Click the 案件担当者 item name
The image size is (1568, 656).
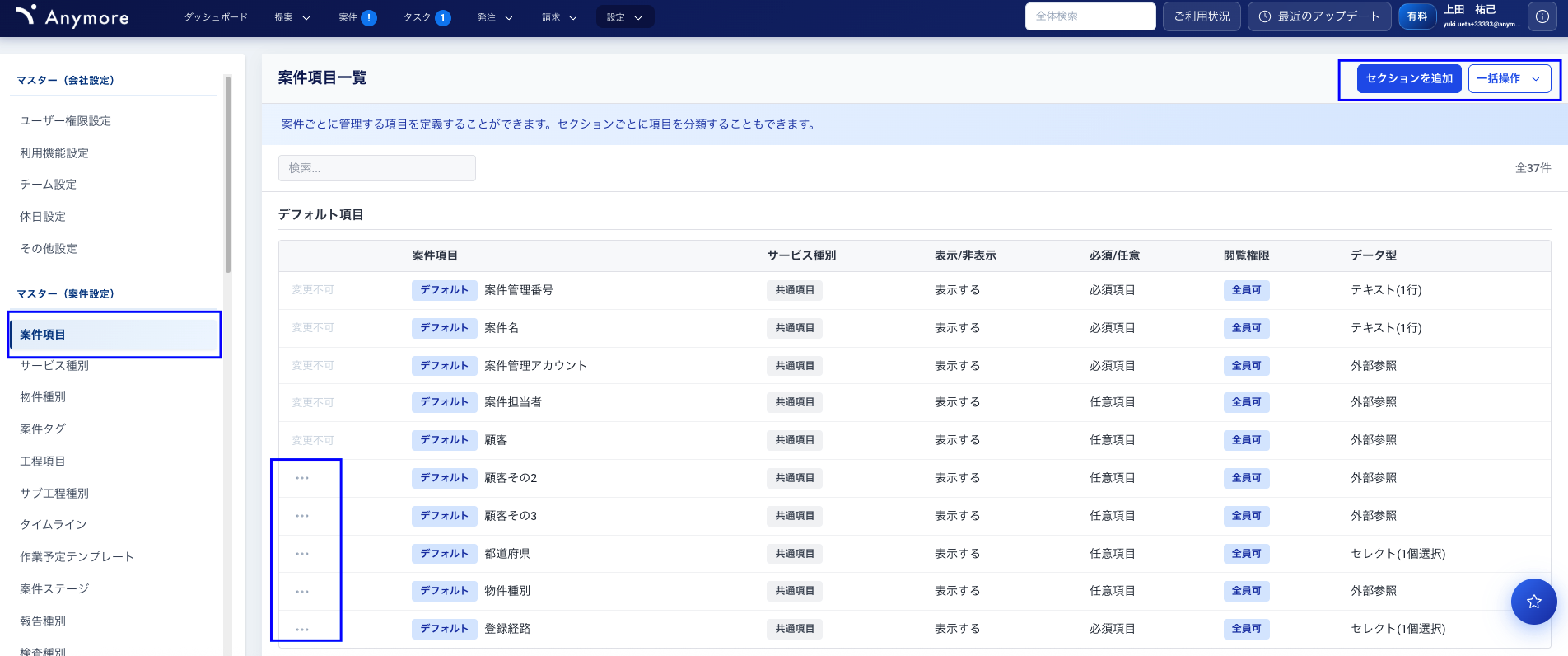[513, 402]
